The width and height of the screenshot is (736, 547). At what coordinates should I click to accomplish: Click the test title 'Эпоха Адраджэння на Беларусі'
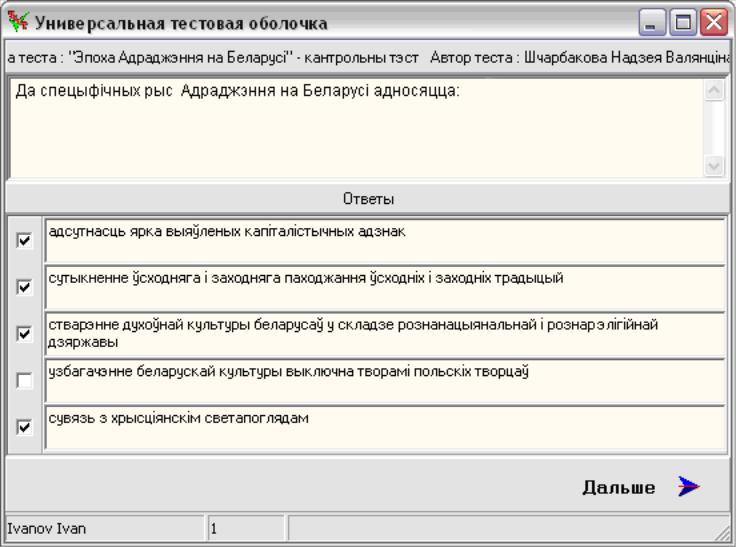181,58
